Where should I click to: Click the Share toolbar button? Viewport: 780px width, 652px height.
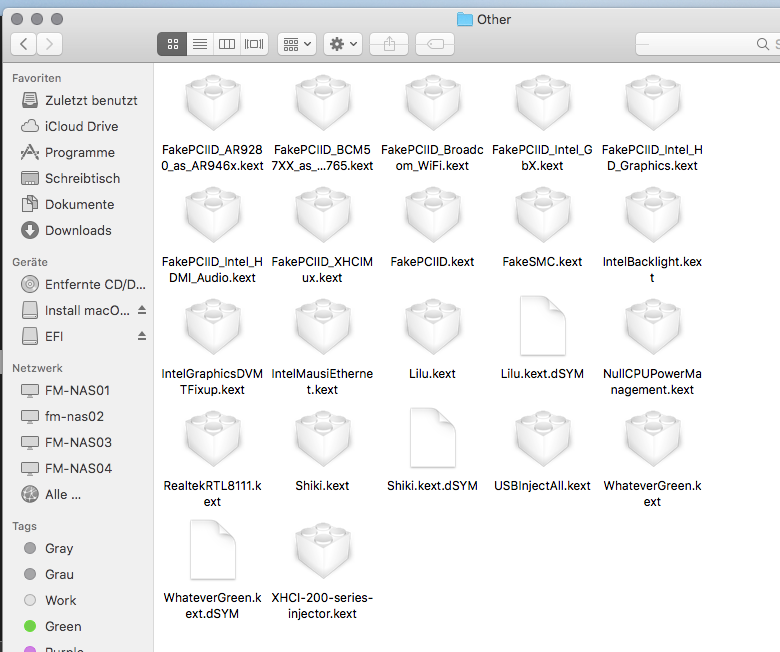pos(389,44)
